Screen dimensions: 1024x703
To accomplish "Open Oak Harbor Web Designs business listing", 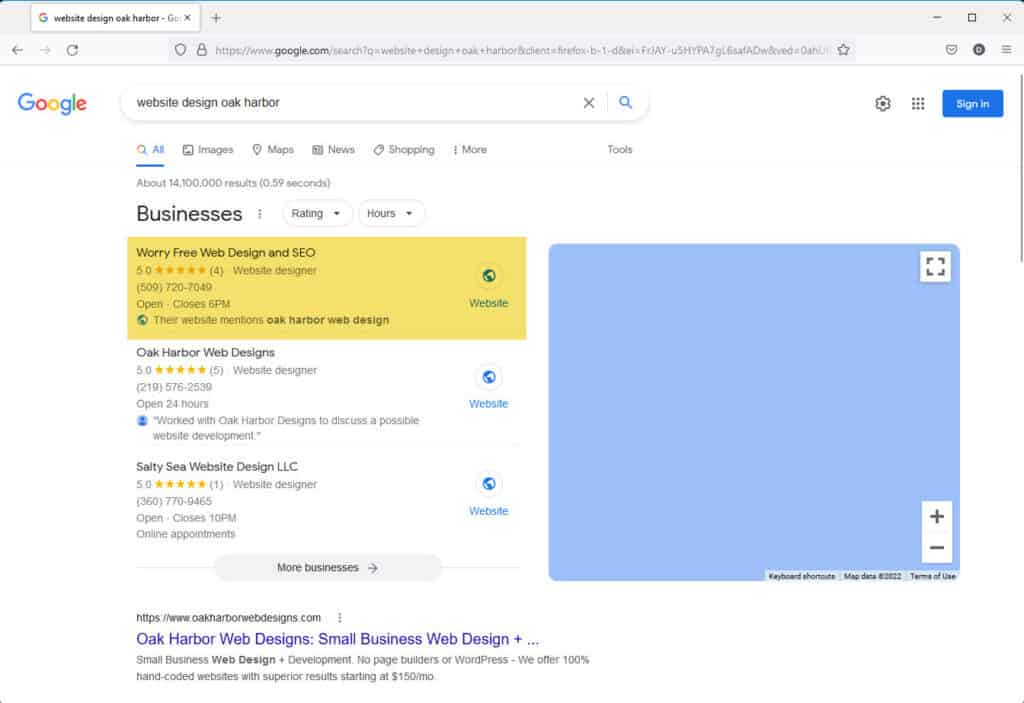I will coord(205,352).
